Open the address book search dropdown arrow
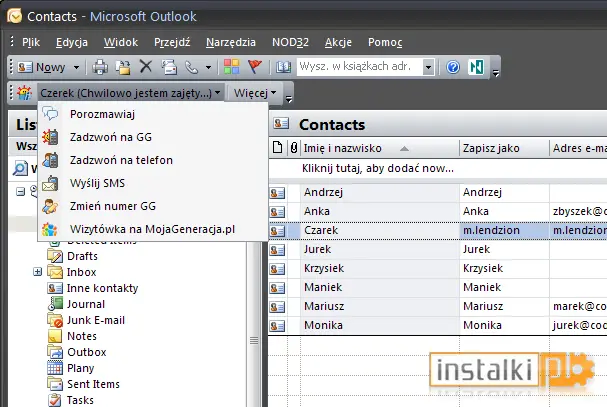This screenshot has height=407, width=607. pos(429,67)
